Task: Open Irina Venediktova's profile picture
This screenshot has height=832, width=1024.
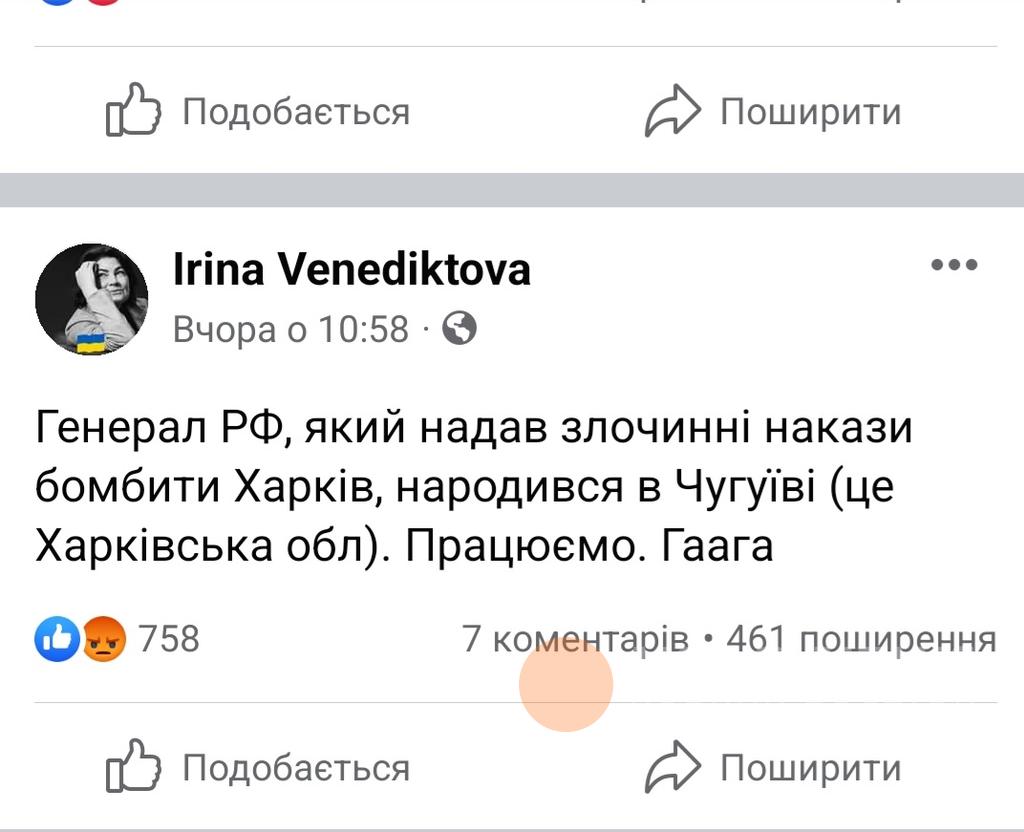Action: coord(91,299)
